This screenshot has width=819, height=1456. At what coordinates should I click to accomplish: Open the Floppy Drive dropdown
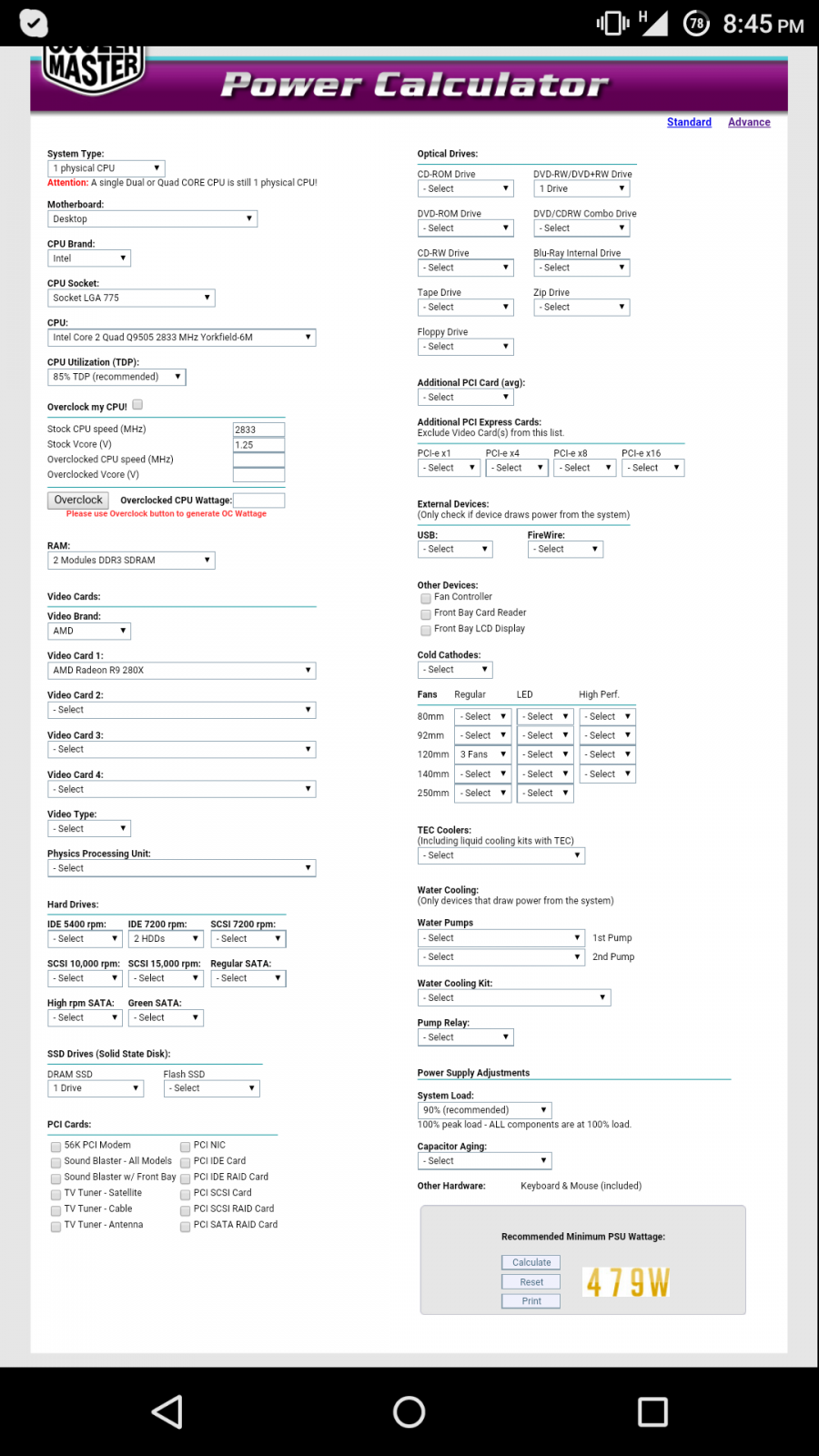466,347
